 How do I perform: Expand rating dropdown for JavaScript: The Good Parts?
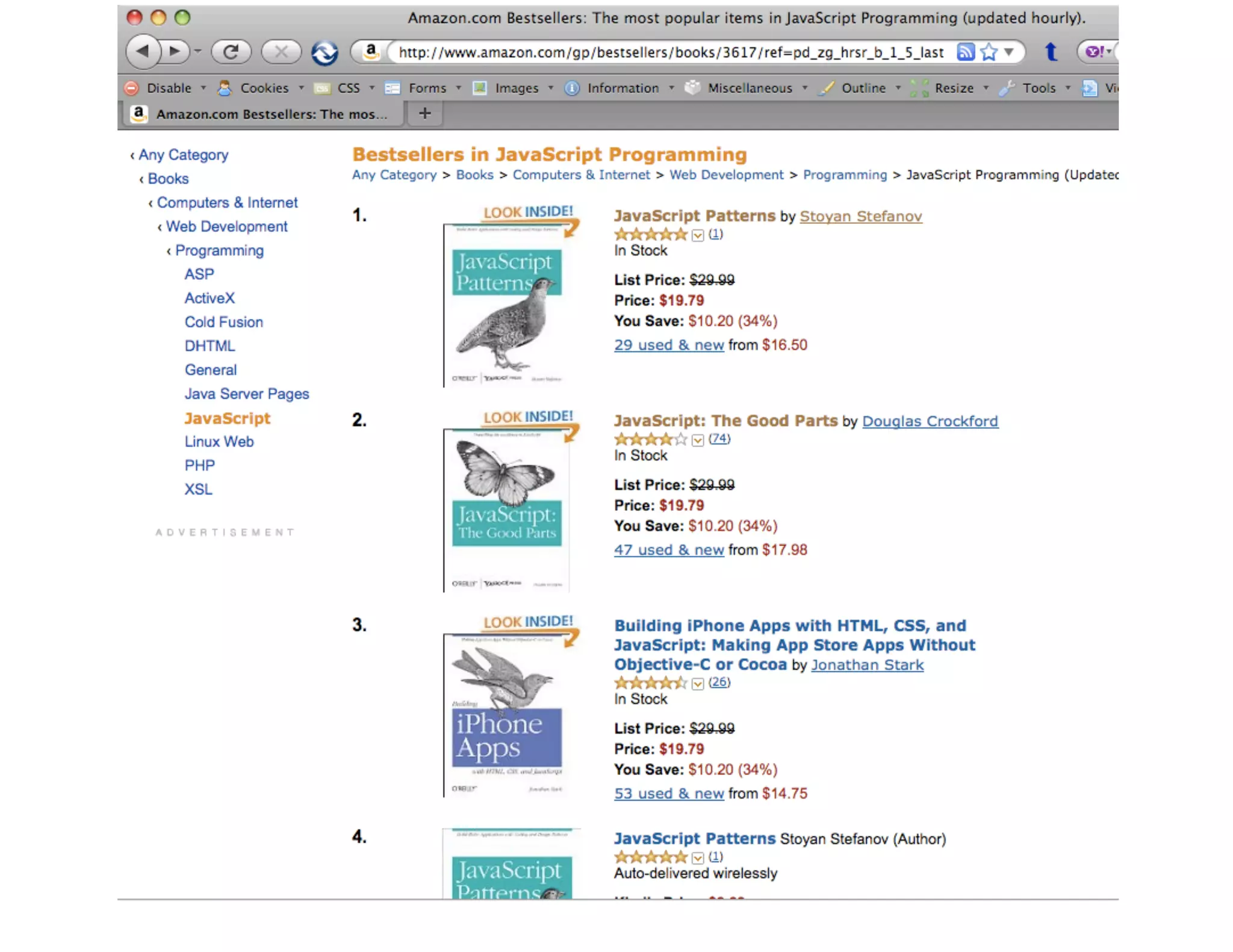pos(698,440)
